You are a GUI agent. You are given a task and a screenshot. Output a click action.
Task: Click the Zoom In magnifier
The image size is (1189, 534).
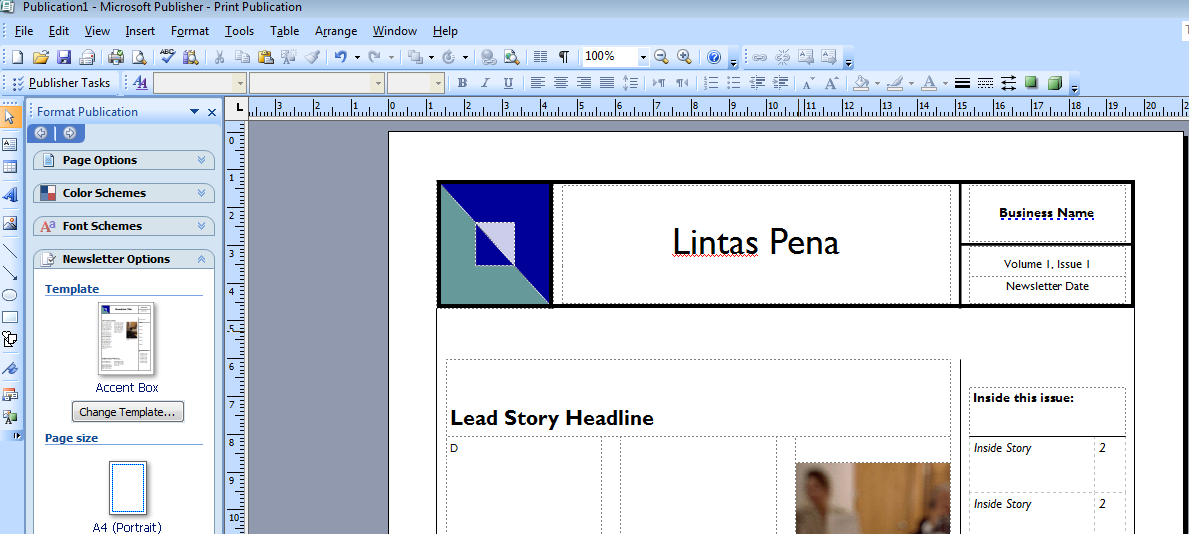684,57
